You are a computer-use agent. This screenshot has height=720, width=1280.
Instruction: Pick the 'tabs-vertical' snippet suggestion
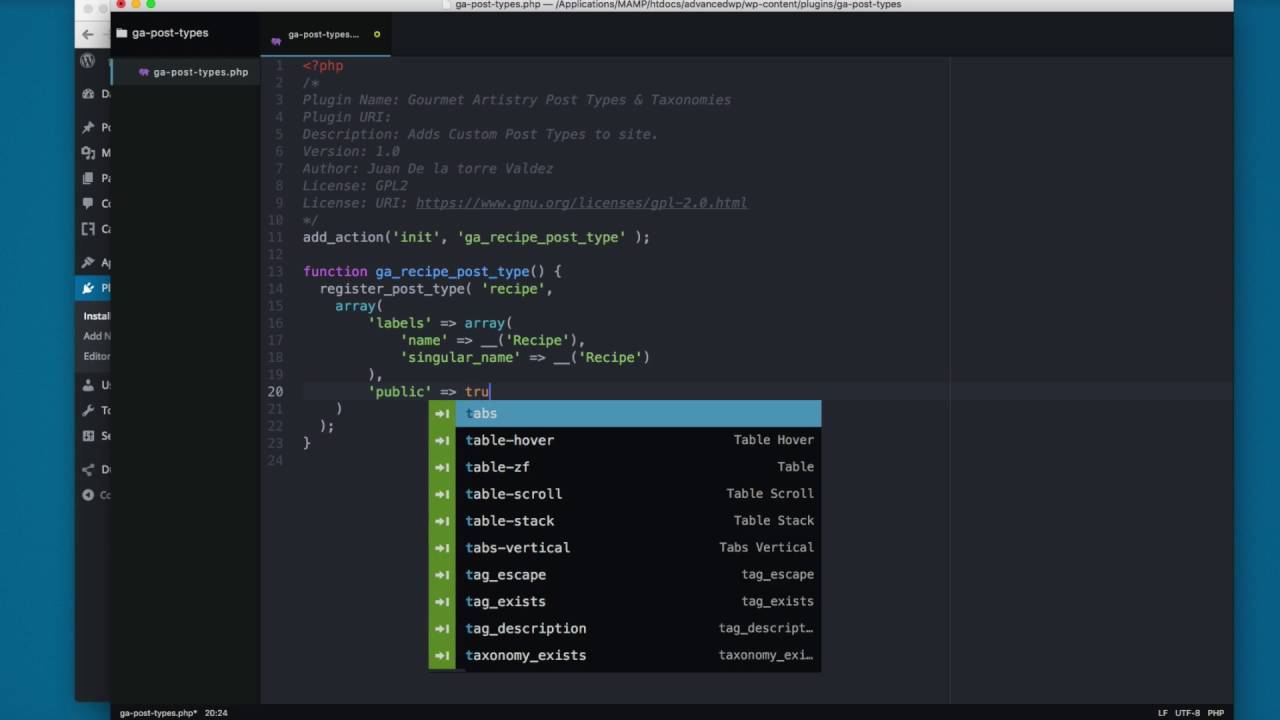click(625, 548)
